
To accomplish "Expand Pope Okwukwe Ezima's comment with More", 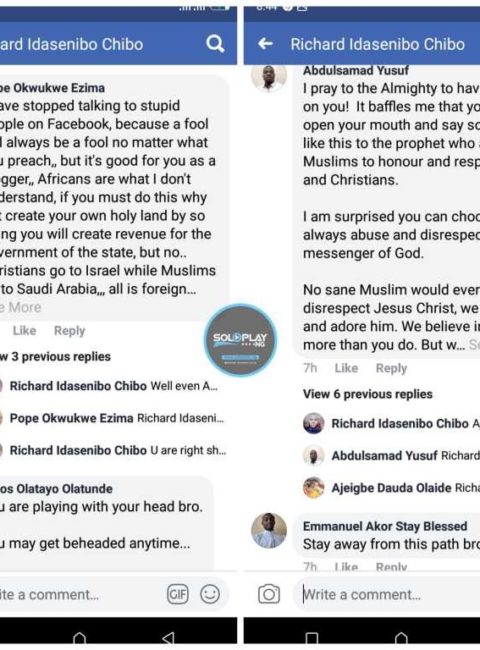I will pyautogui.click(x=21, y=307).
